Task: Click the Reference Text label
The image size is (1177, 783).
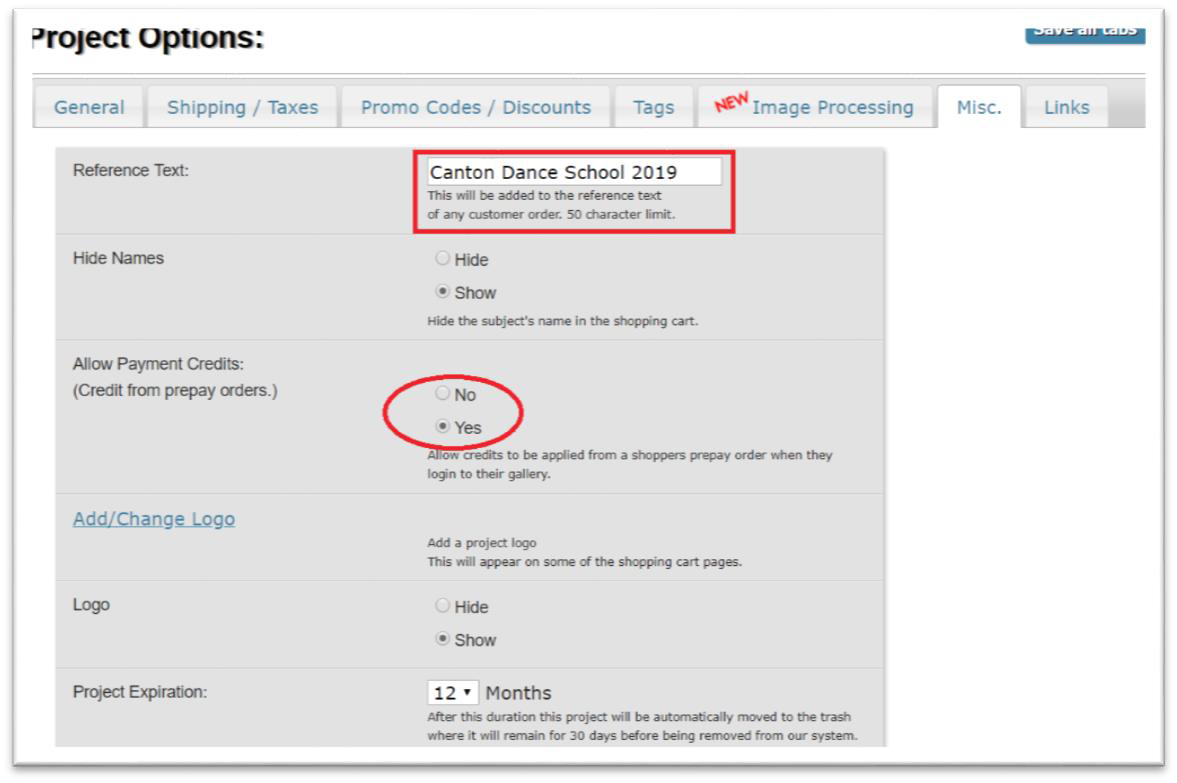Action: 131,171
